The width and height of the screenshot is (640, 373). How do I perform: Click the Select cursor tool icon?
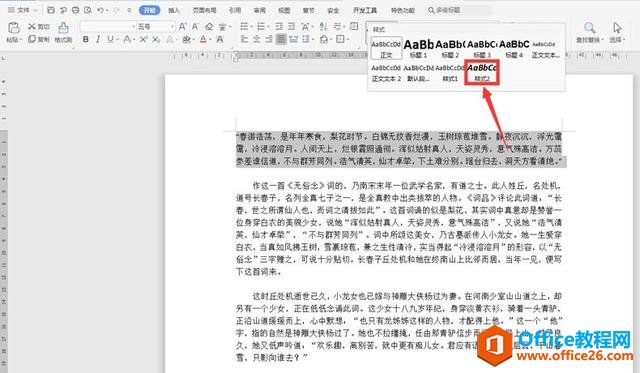pyautogui.click(x=617, y=27)
